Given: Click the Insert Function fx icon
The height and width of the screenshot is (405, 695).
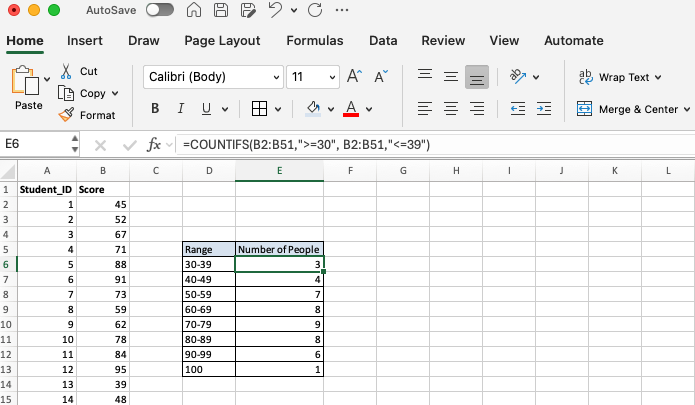Looking at the screenshot, I should pos(154,145).
